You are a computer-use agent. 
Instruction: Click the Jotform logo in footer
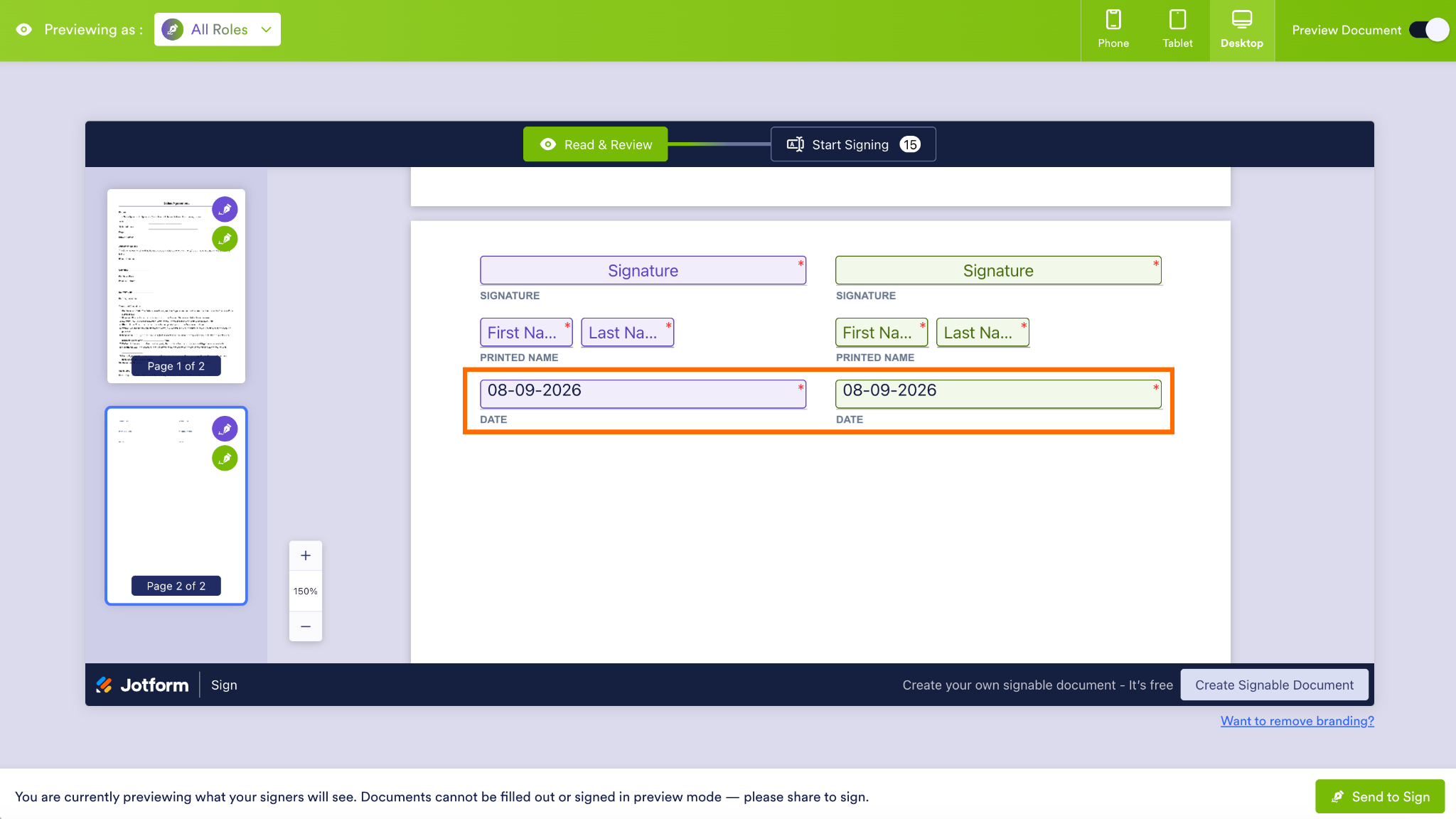[x=142, y=685]
